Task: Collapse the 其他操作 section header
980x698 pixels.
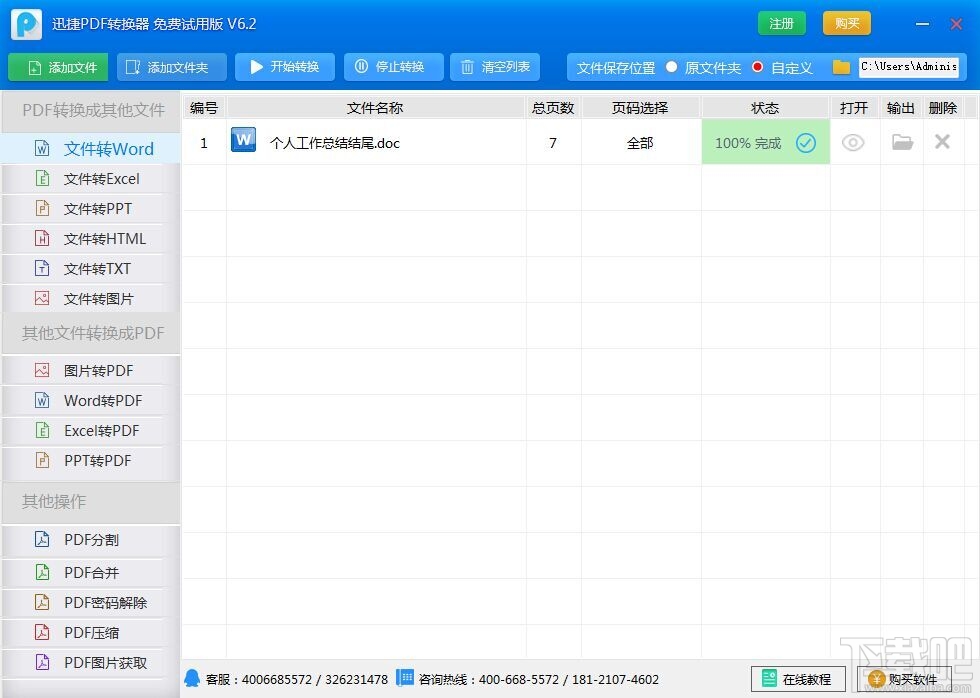Action: point(91,501)
